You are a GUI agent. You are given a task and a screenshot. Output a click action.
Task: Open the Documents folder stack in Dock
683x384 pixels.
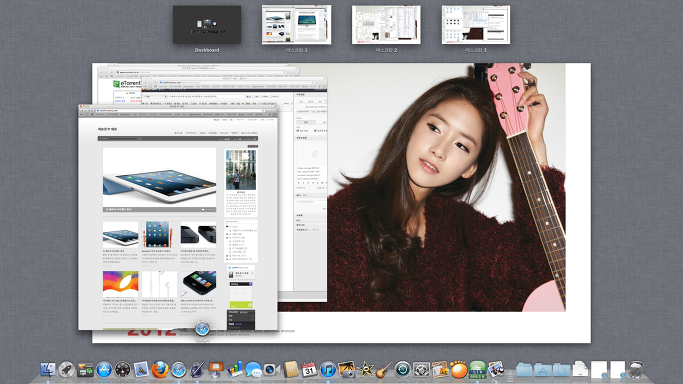pos(561,370)
